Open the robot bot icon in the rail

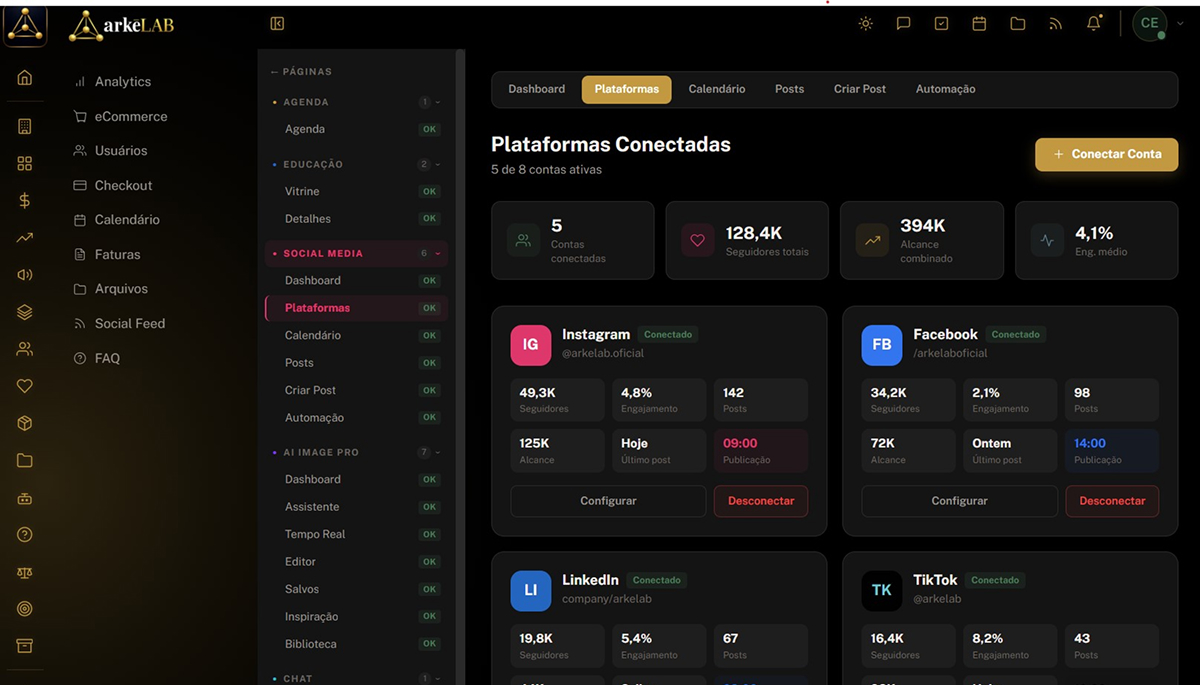point(25,497)
